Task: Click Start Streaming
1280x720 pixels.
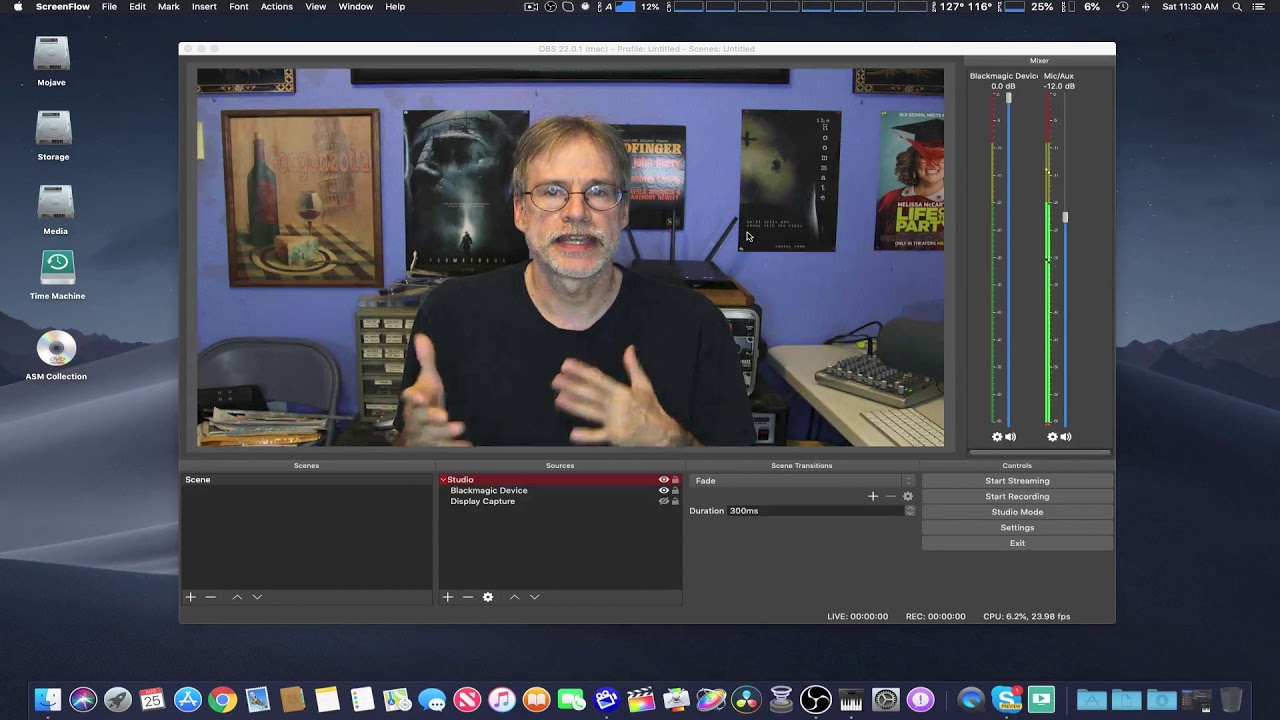Action: click(1017, 481)
